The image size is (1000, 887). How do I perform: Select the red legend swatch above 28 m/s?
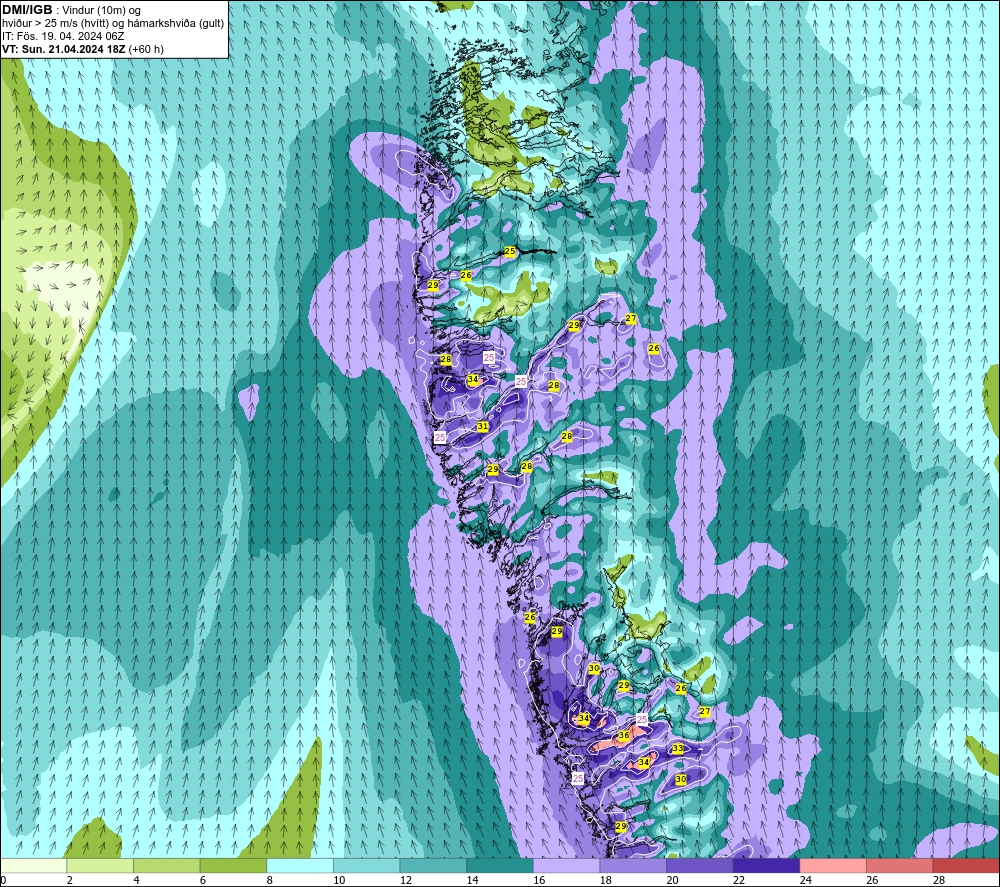[x=966, y=866]
